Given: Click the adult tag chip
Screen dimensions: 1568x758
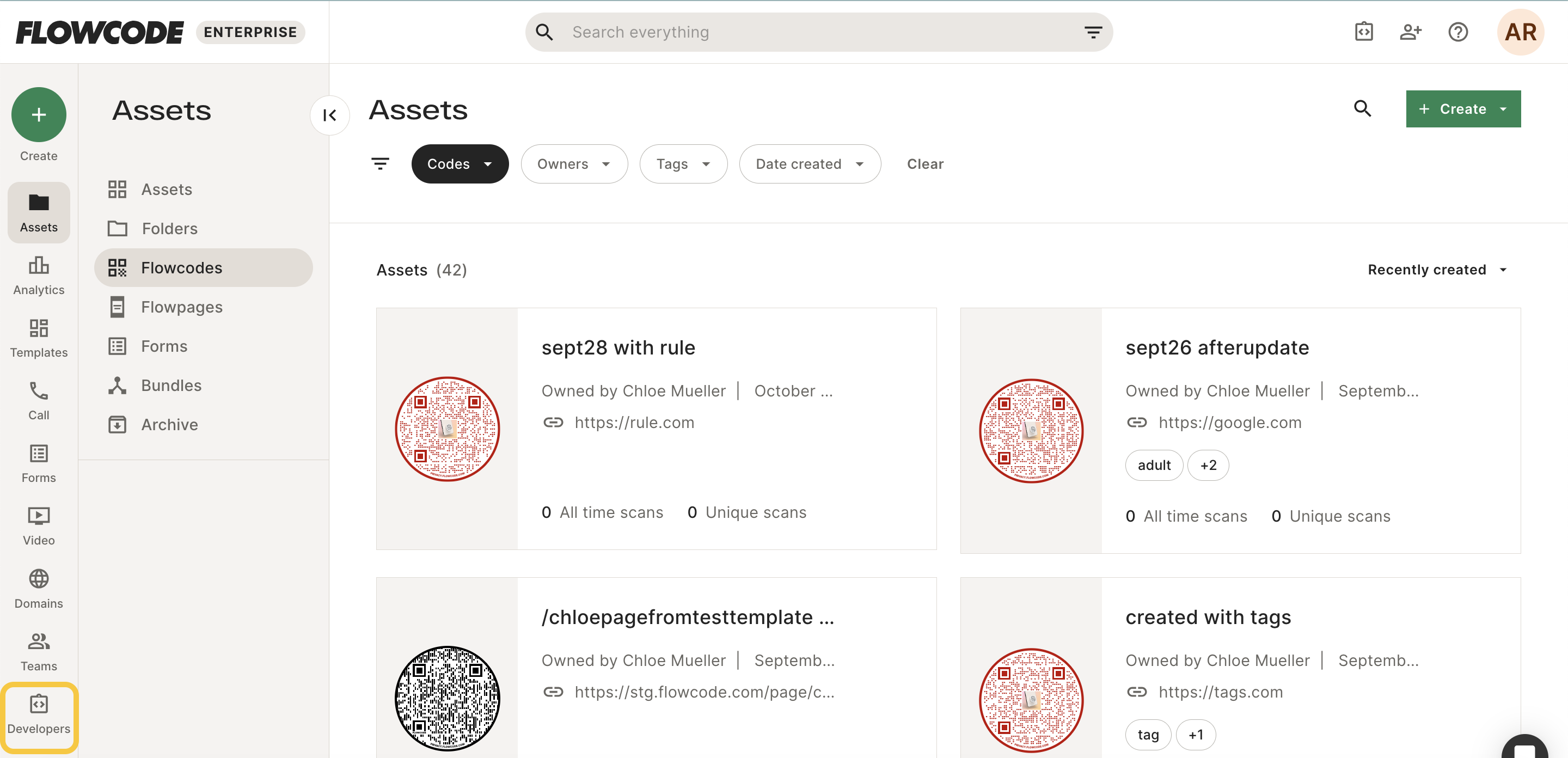Looking at the screenshot, I should point(1154,465).
